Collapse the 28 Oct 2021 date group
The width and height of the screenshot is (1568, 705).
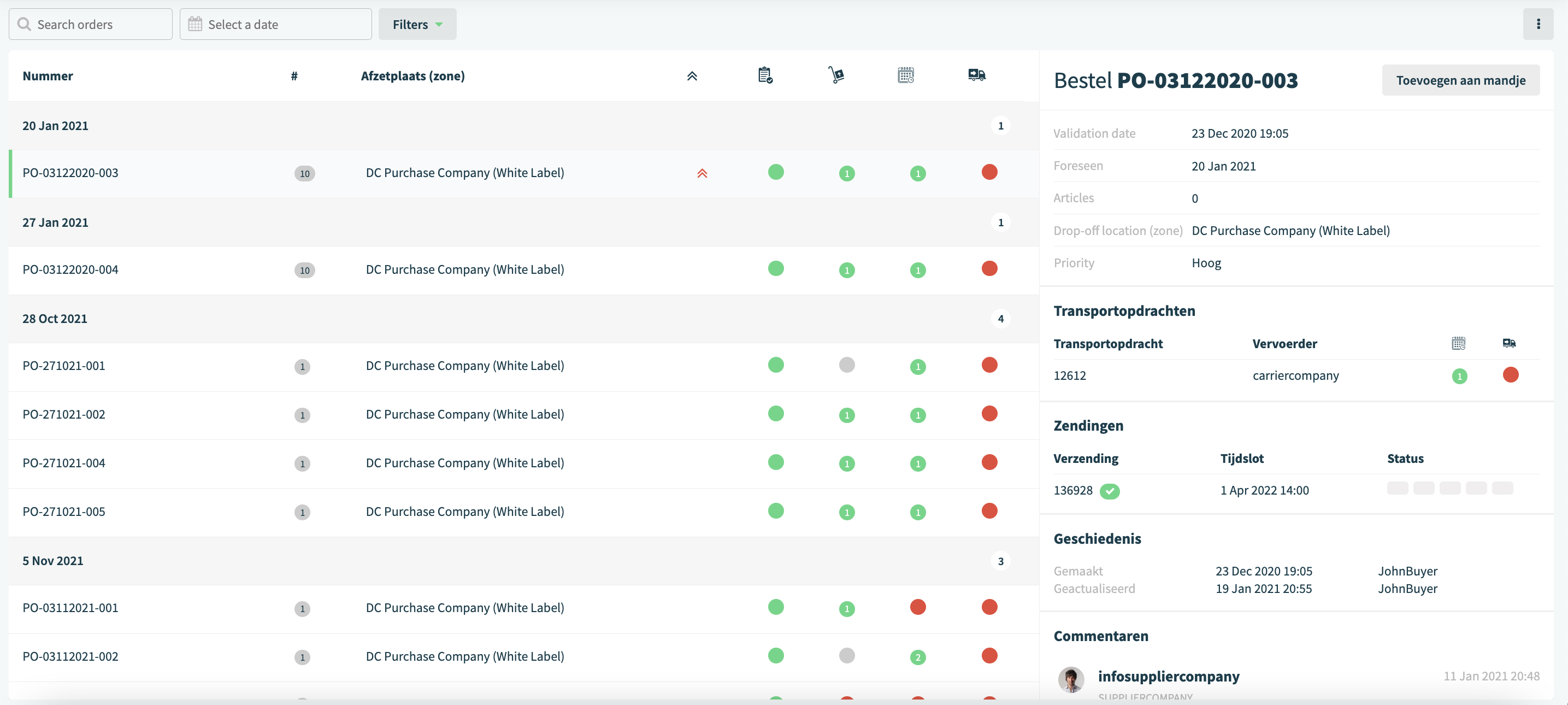[x=523, y=319]
